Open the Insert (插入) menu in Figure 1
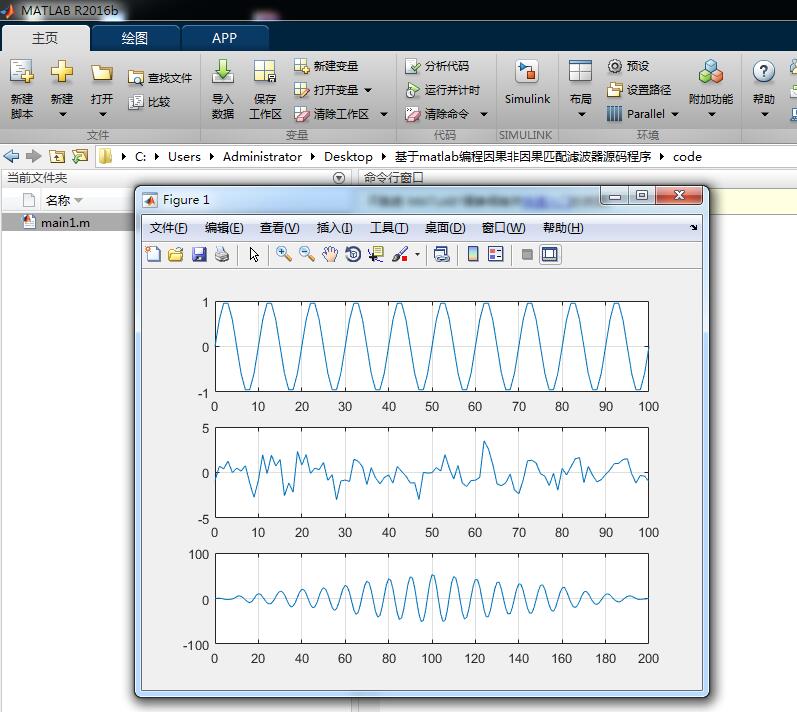This screenshot has width=797, height=712. (334, 228)
